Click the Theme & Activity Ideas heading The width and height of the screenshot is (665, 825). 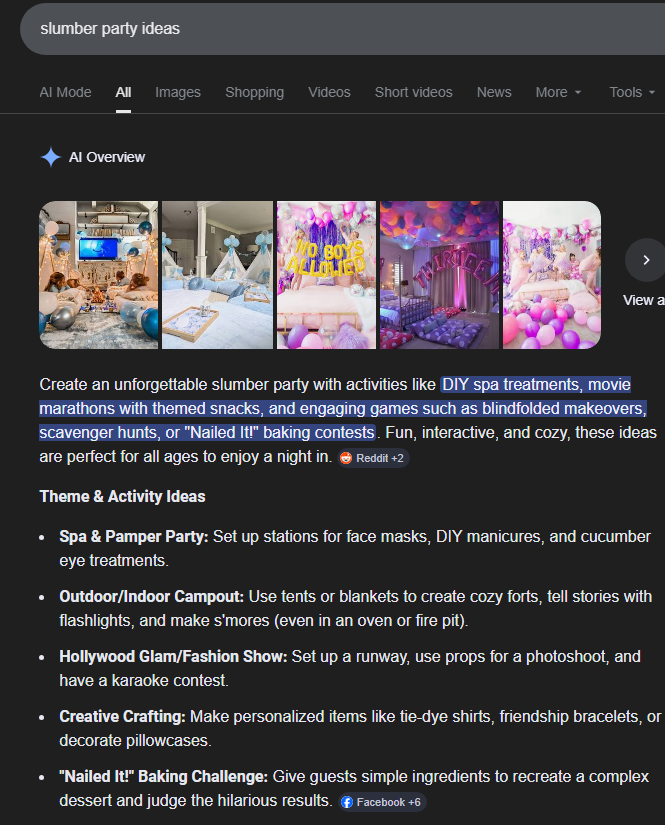pyautogui.click(x=122, y=497)
